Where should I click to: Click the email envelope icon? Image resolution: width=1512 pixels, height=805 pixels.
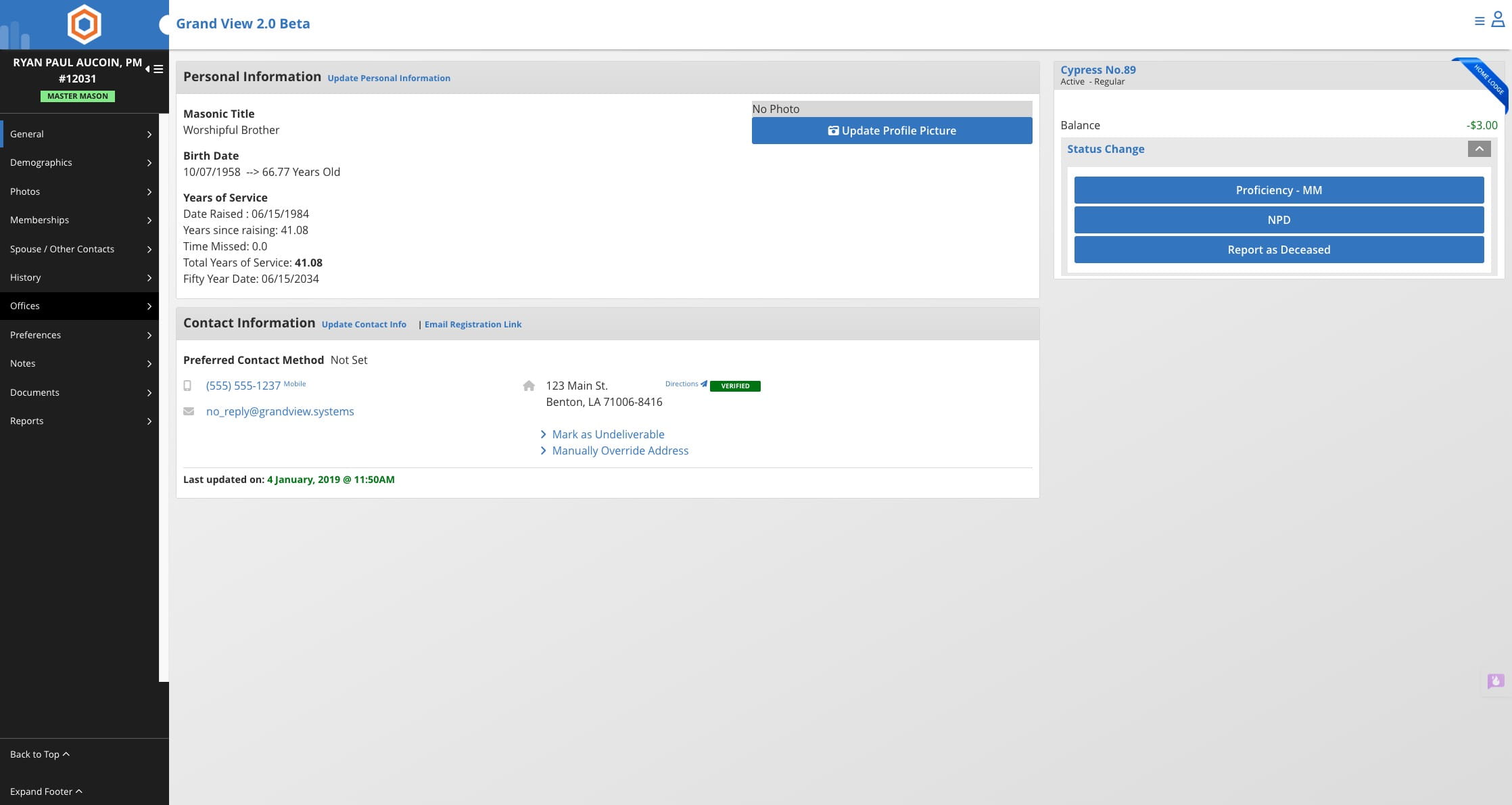[189, 411]
